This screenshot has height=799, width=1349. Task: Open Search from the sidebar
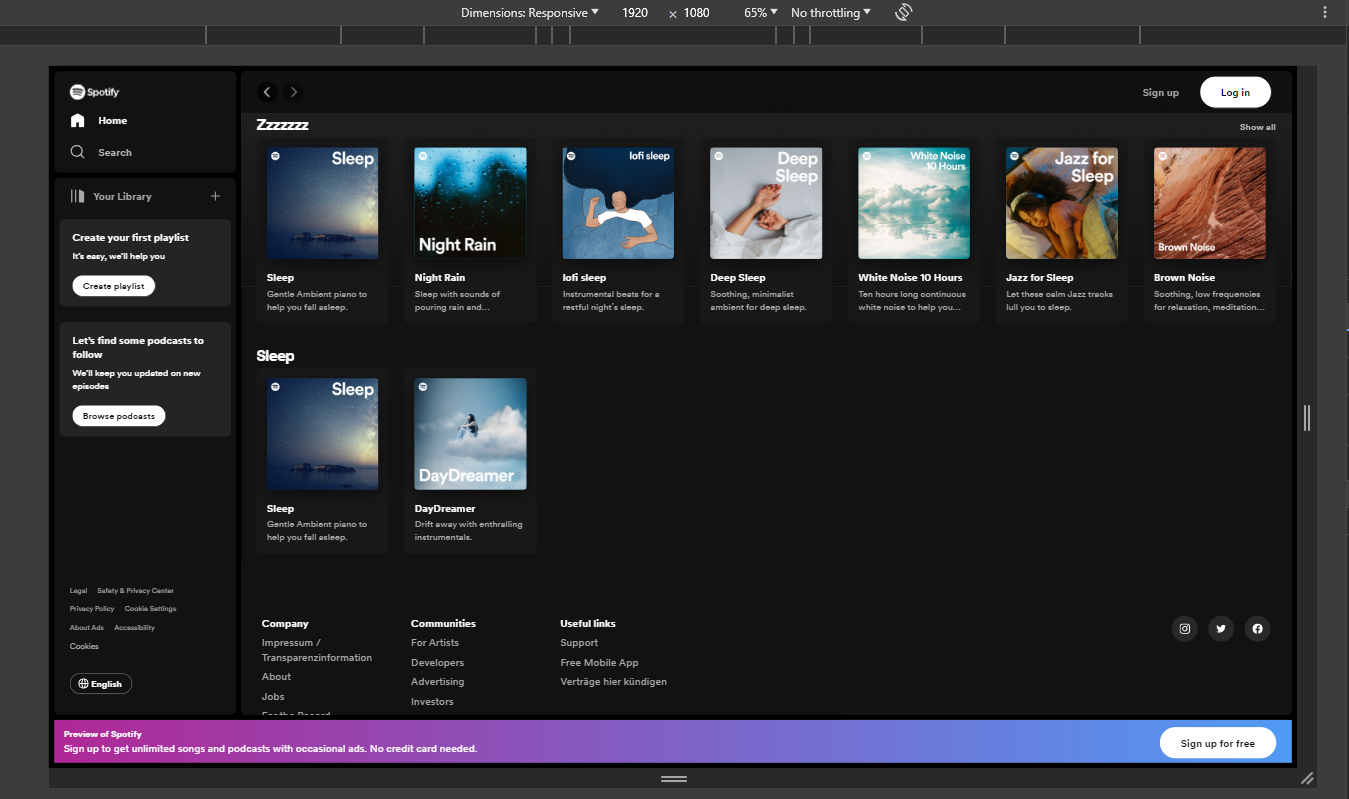101,153
